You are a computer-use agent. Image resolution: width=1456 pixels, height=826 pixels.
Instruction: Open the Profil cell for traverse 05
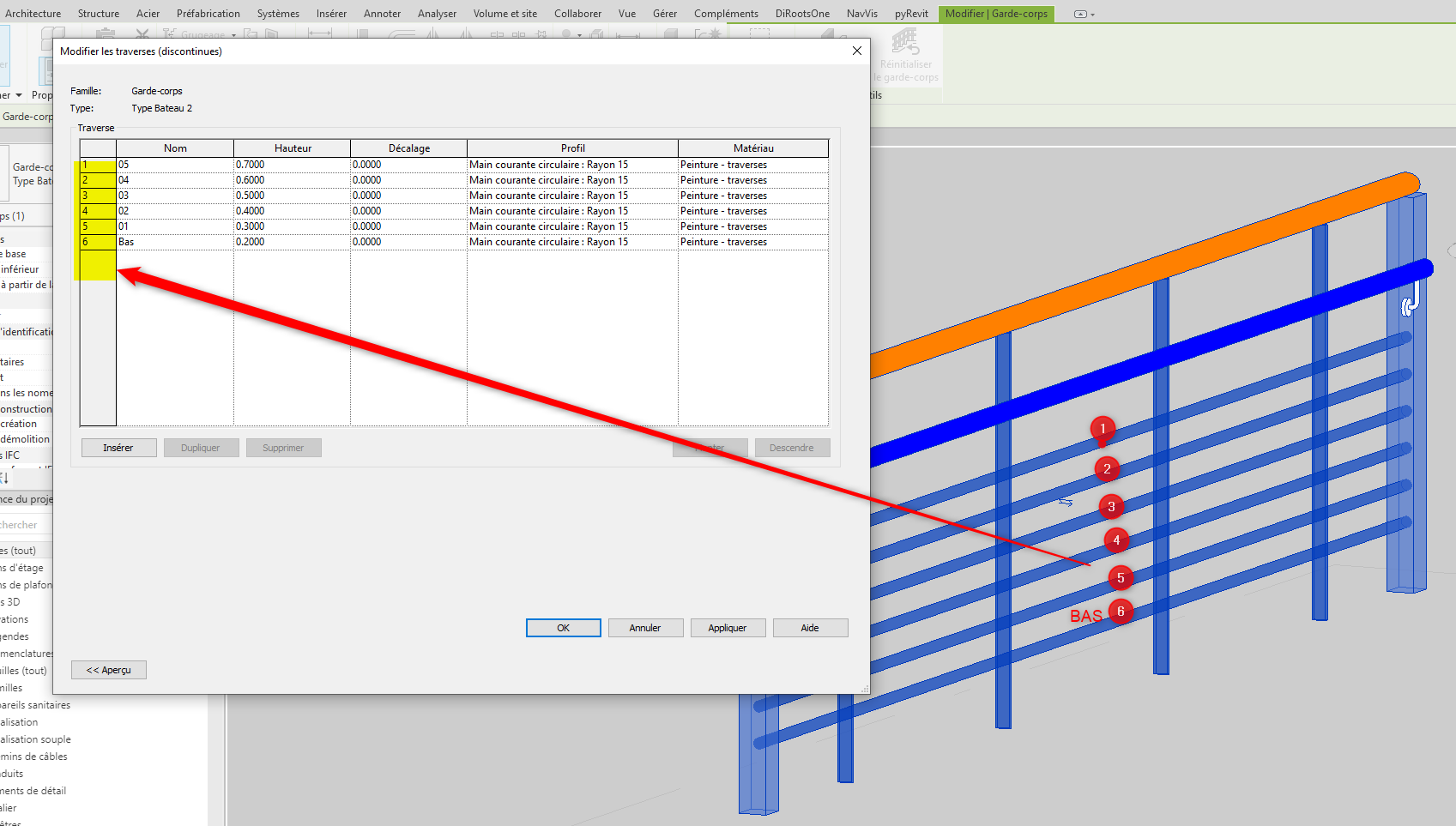(571, 165)
